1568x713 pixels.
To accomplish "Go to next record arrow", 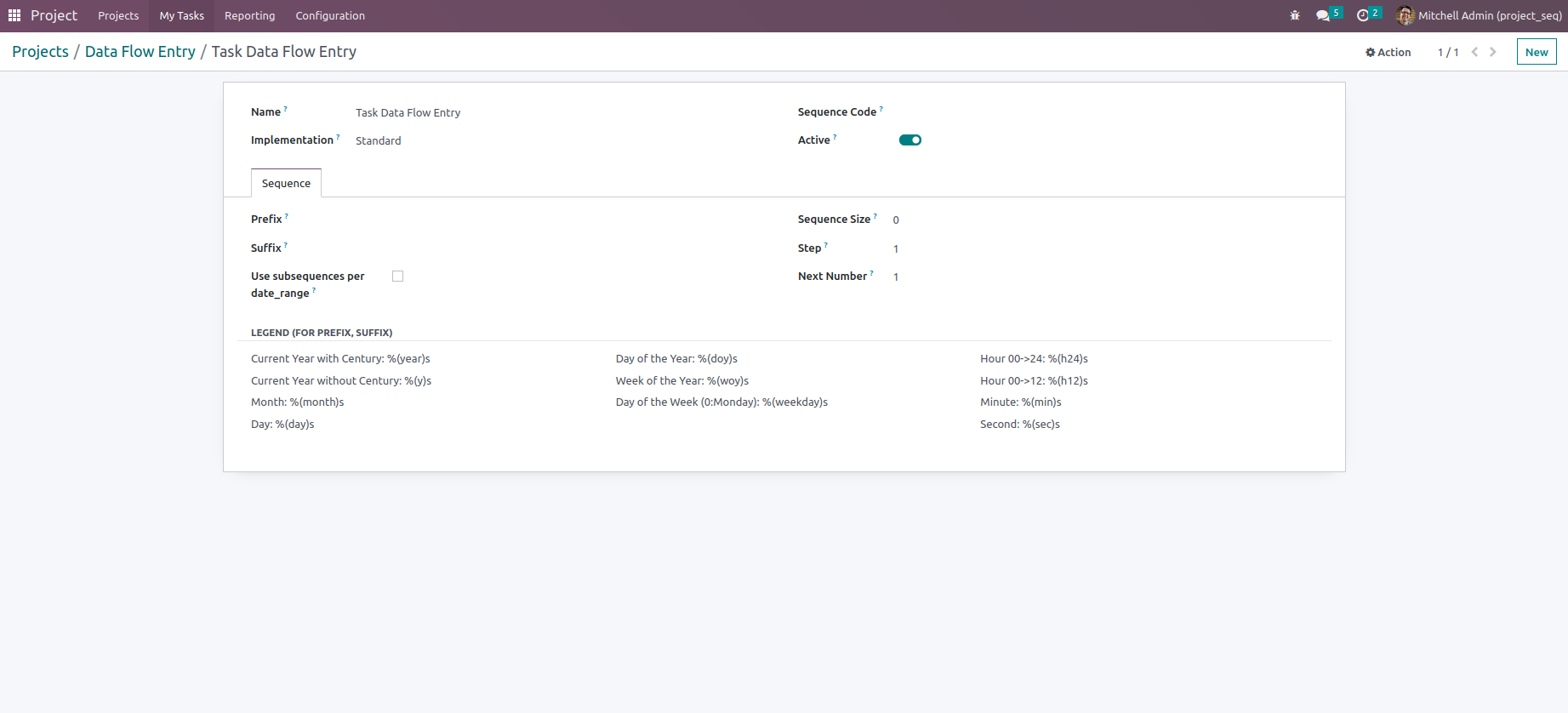I will pyautogui.click(x=1492, y=52).
